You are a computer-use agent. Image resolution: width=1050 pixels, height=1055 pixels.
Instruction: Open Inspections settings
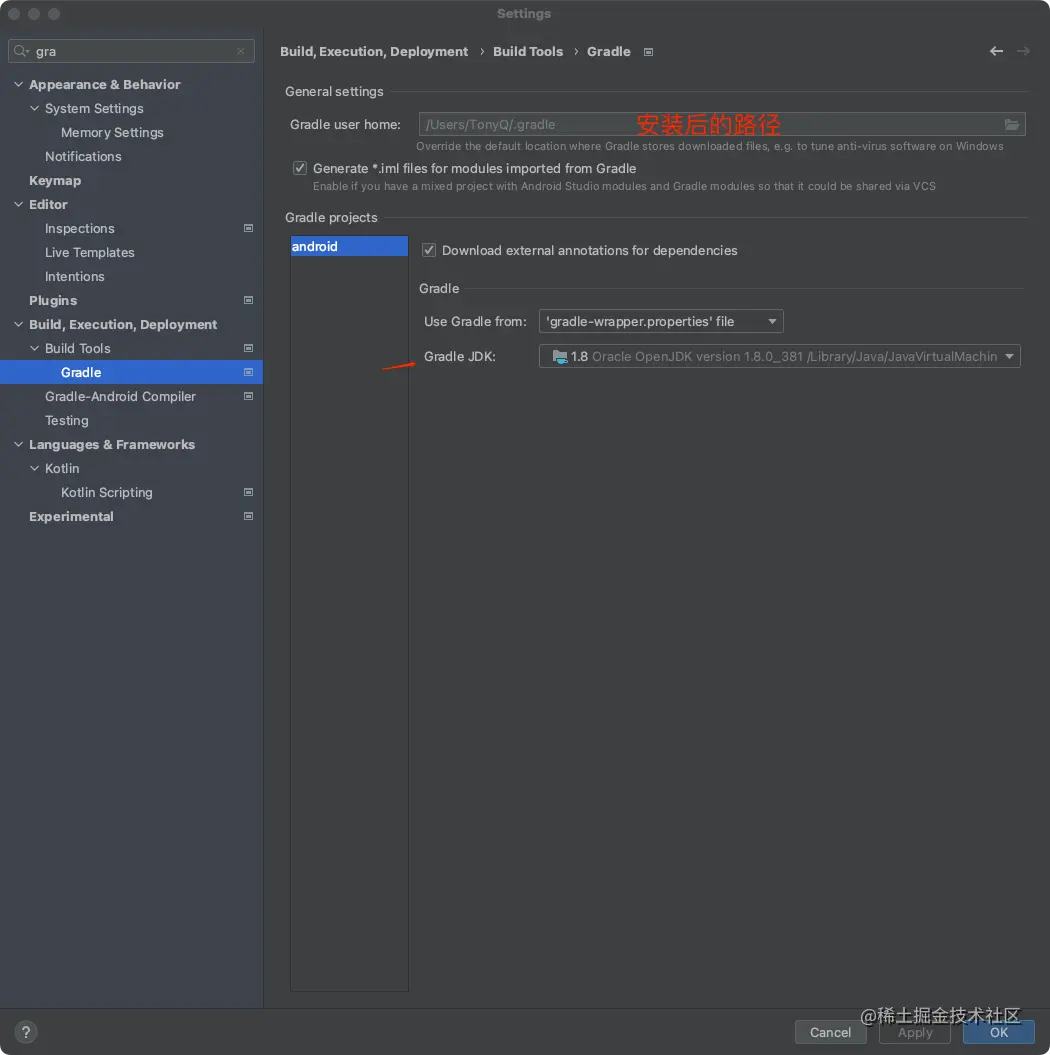(x=79, y=229)
